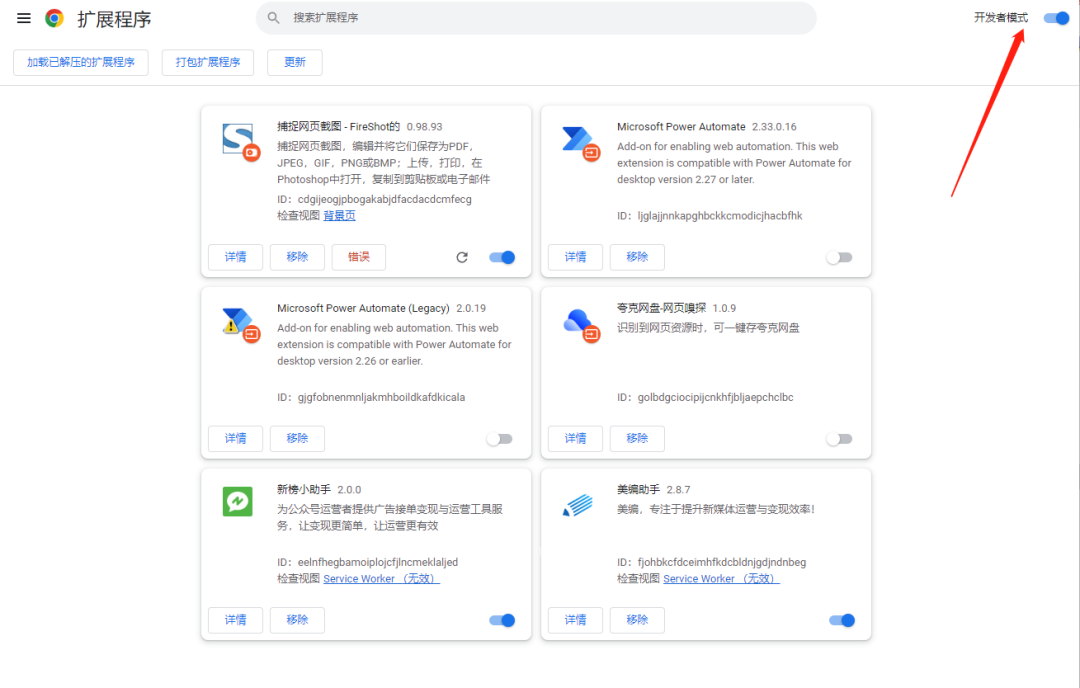The width and height of the screenshot is (1080, 688).
Task: Open 详情 for Power Automate 2.33.0.16
Action: [575, 257]
